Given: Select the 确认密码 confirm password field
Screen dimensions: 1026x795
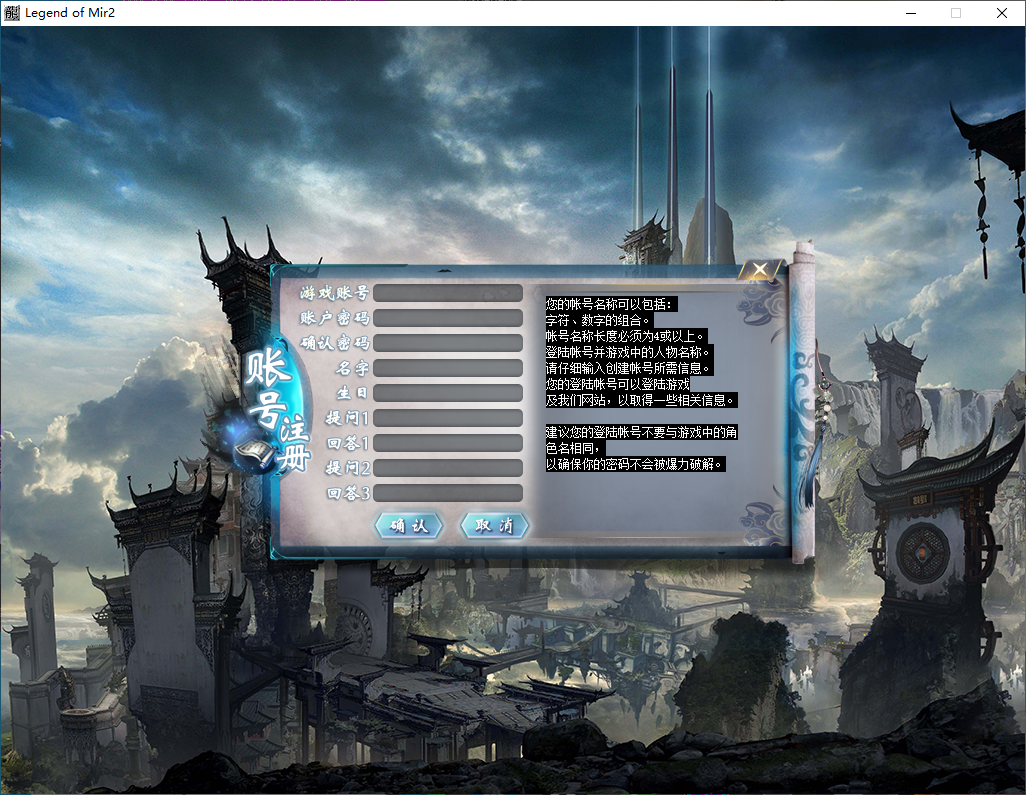Looking at the screenshot, I should [448, 343].
